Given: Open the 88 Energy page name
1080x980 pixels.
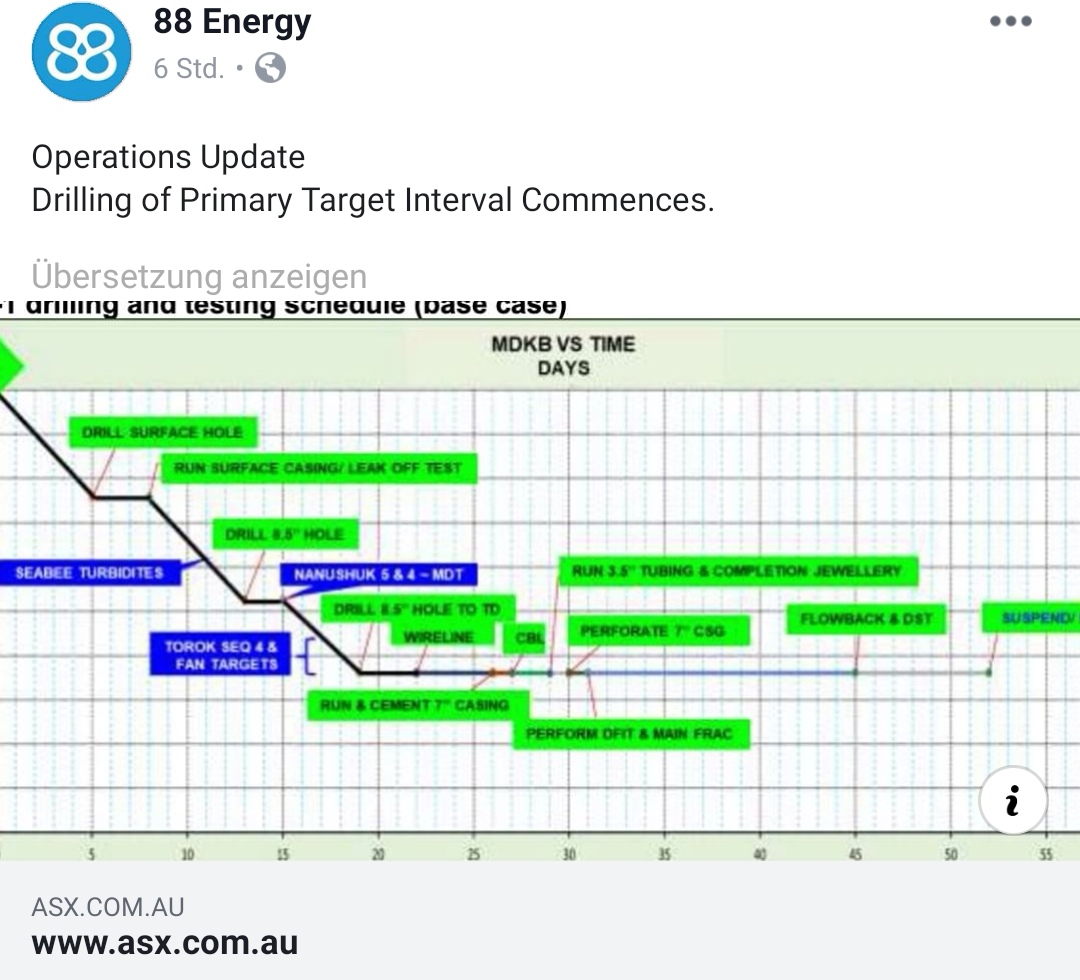Looking at the screenshot, I should point(232,22).
